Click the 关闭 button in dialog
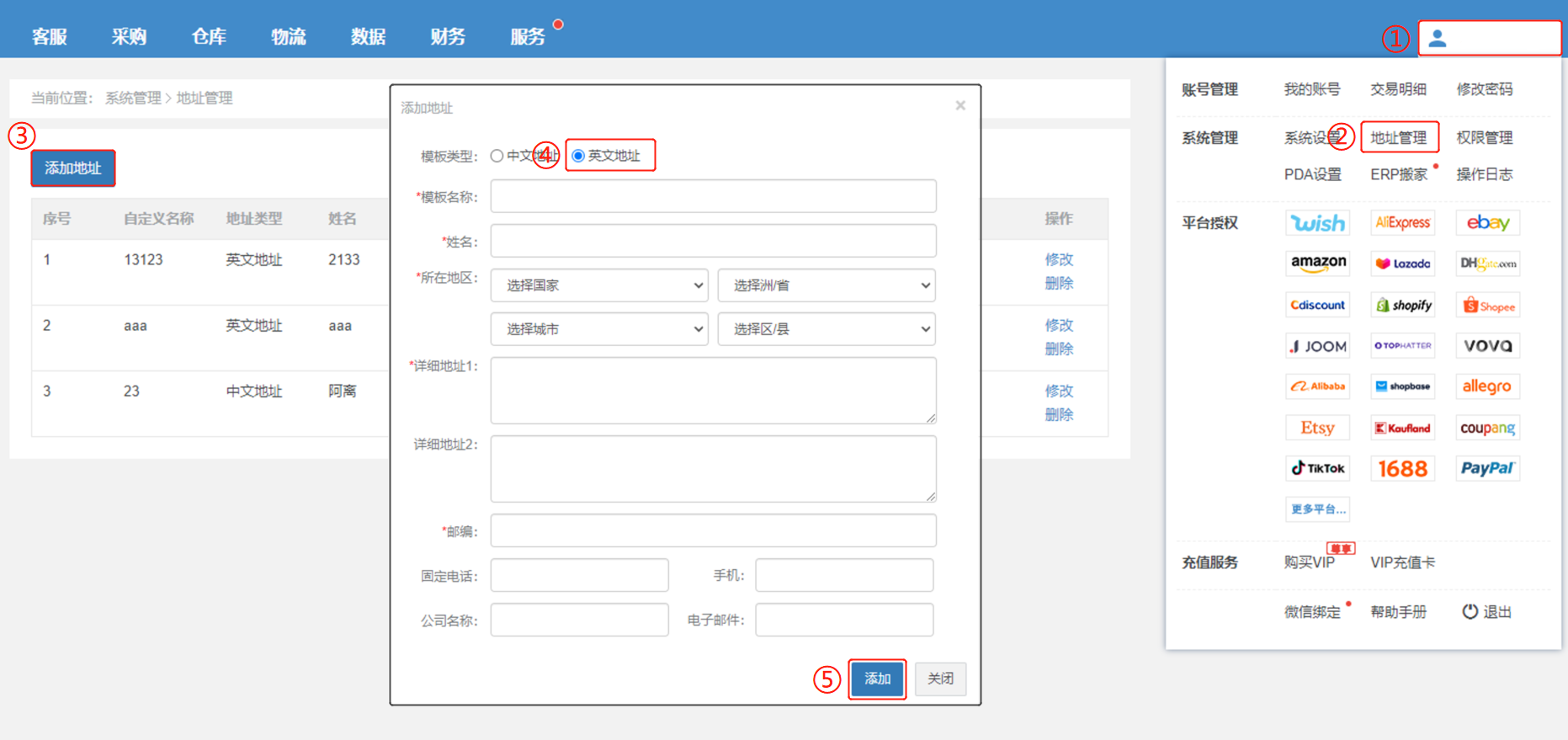The image size is (1568, 740). click(940, 679)
